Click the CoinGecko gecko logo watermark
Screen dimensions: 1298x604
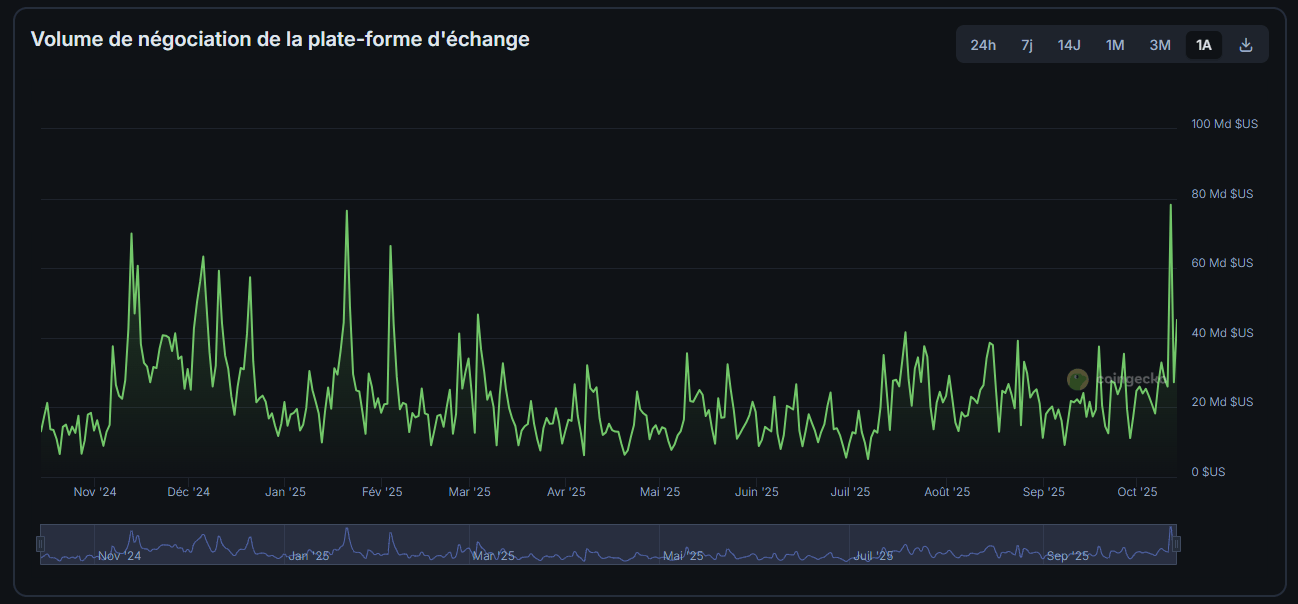coord(1078,379)
